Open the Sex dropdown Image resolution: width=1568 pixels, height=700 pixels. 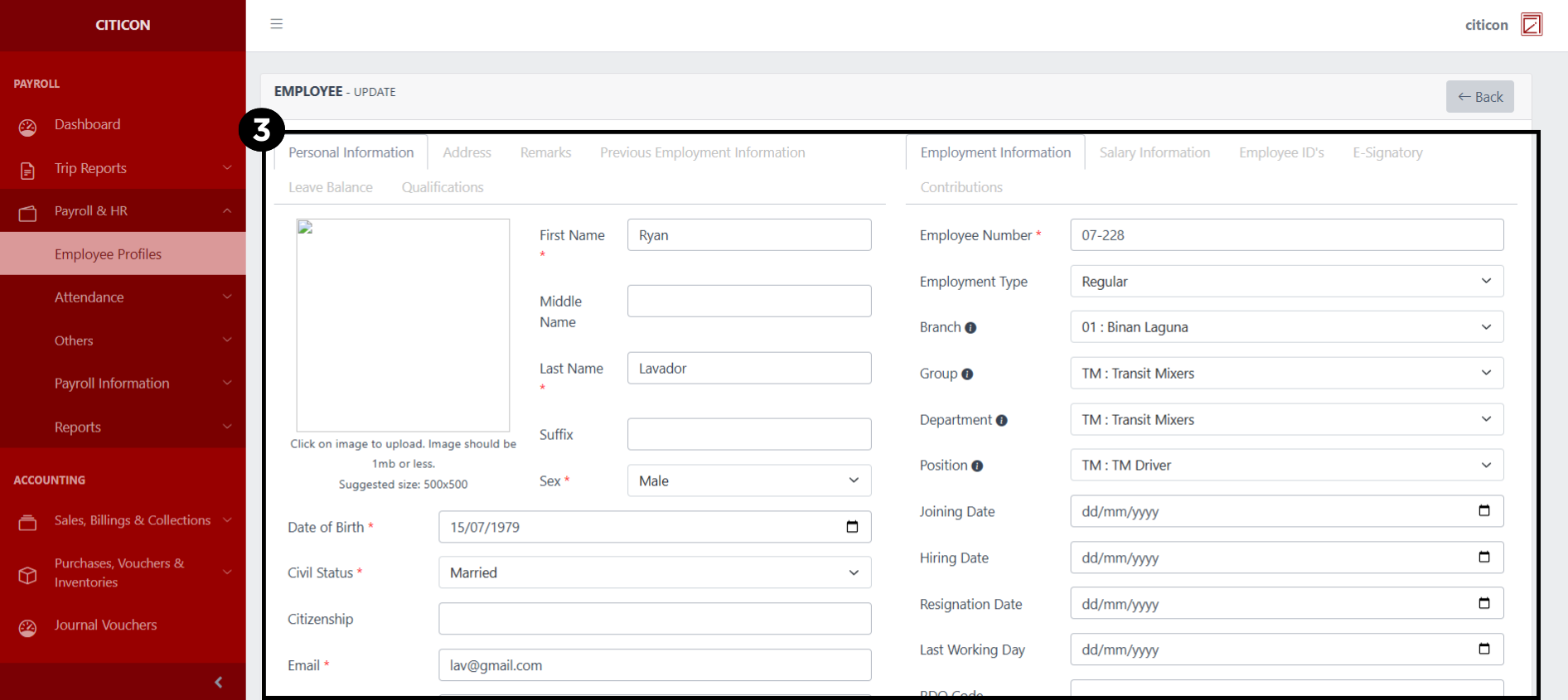point(748,481)
